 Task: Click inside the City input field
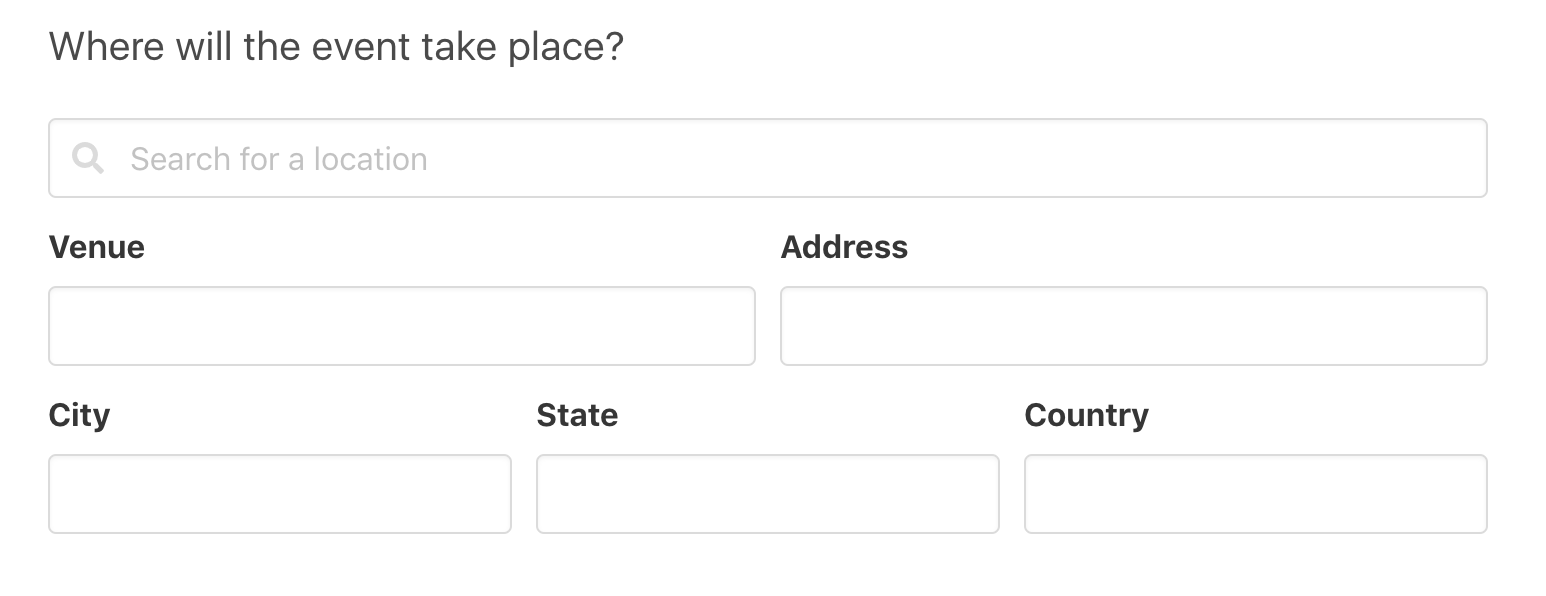pyautogui.click(x=280, y=494)
